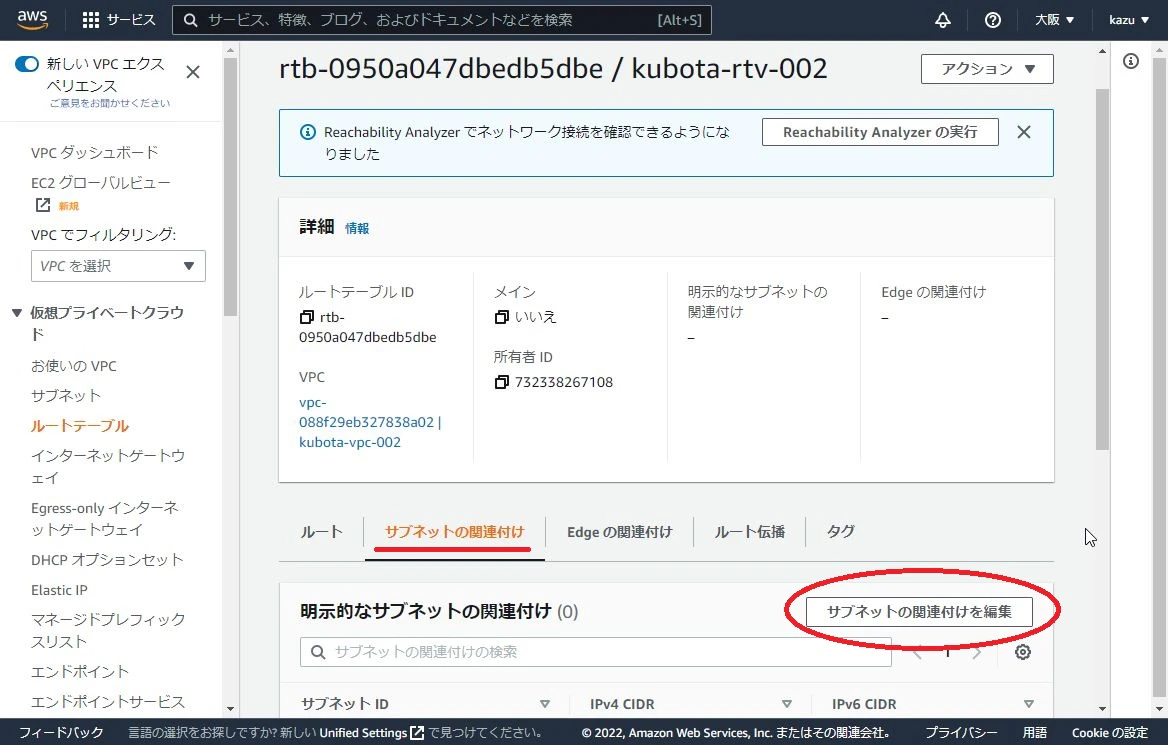The image size is (1168, 745).
Task: Open VPC ダッシュボード in sidebar
Action: (x=95, y=153)
